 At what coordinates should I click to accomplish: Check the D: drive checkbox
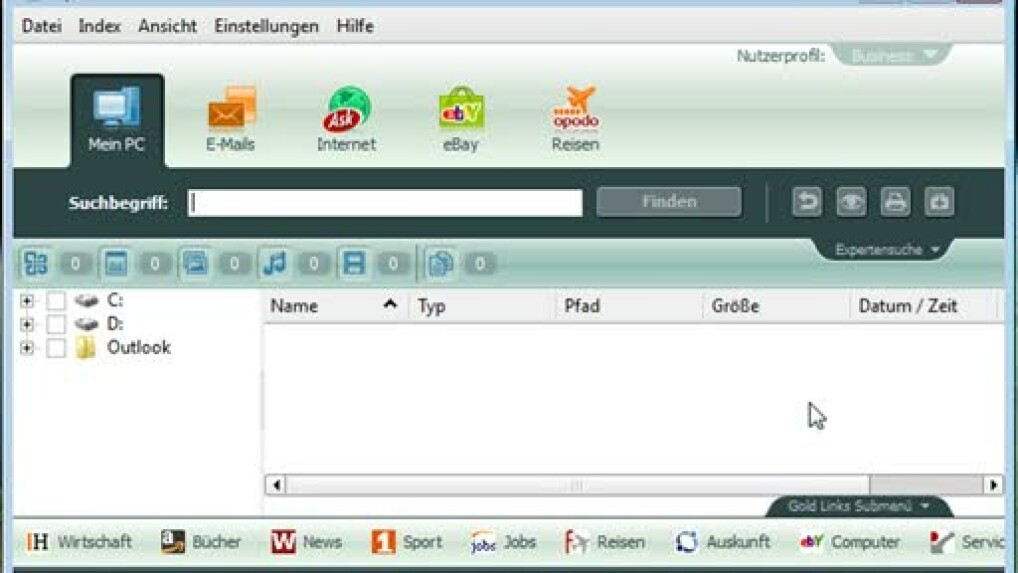(56, 324)
